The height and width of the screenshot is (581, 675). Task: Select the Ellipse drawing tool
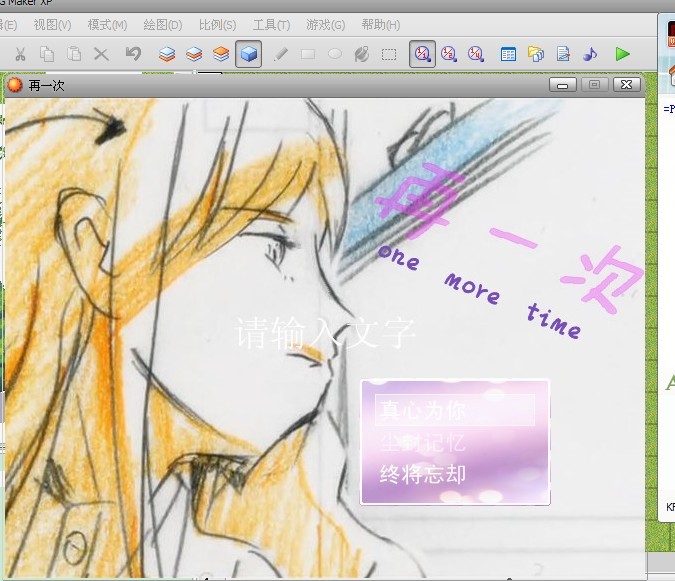coord(334,54)
